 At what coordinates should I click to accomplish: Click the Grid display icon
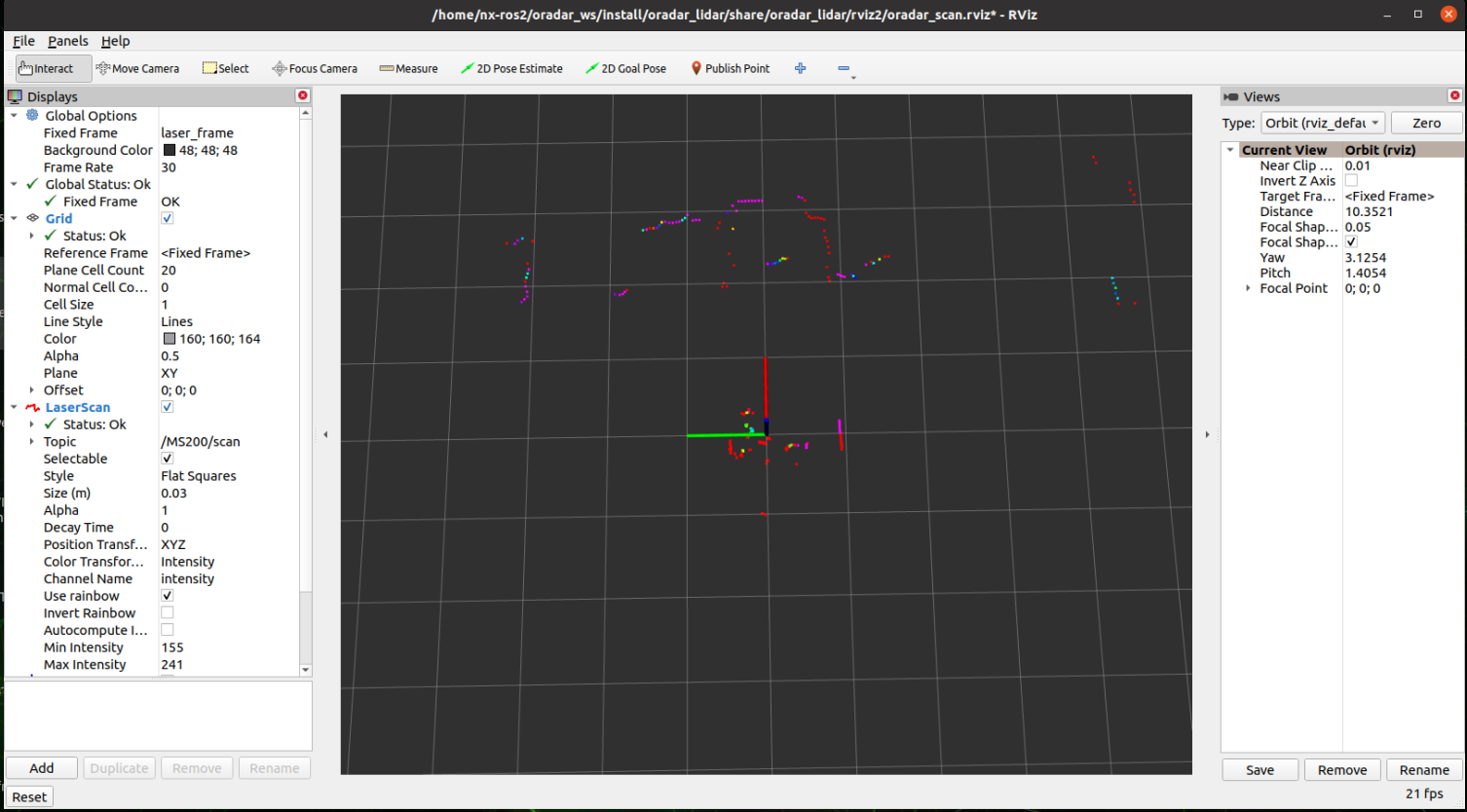pos(33,218)
